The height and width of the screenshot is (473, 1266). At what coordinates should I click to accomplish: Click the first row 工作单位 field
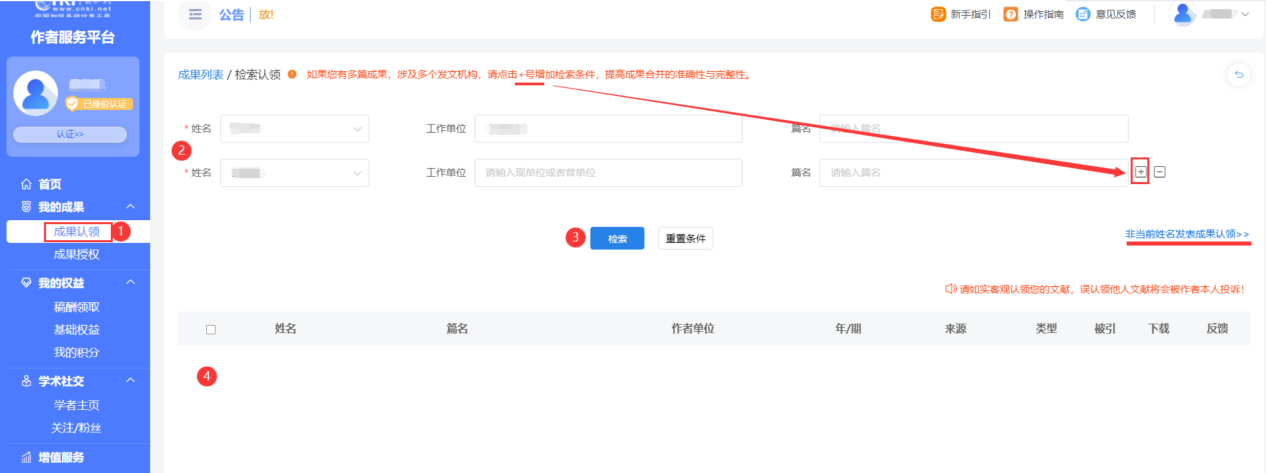pyautogui.click(x=608, y=129)
